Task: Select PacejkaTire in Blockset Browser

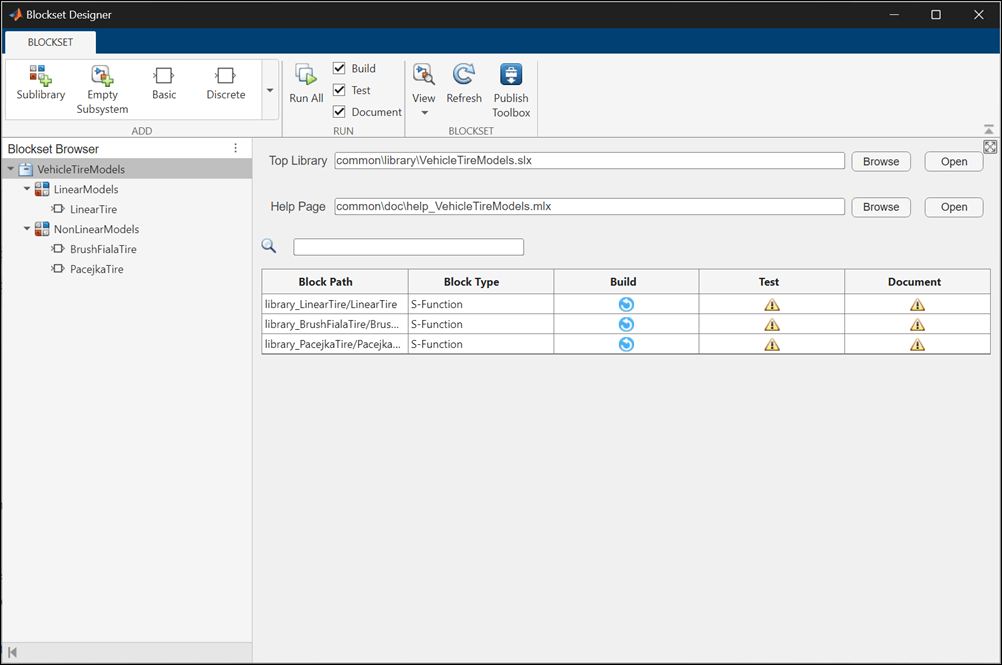Action: 96,269
